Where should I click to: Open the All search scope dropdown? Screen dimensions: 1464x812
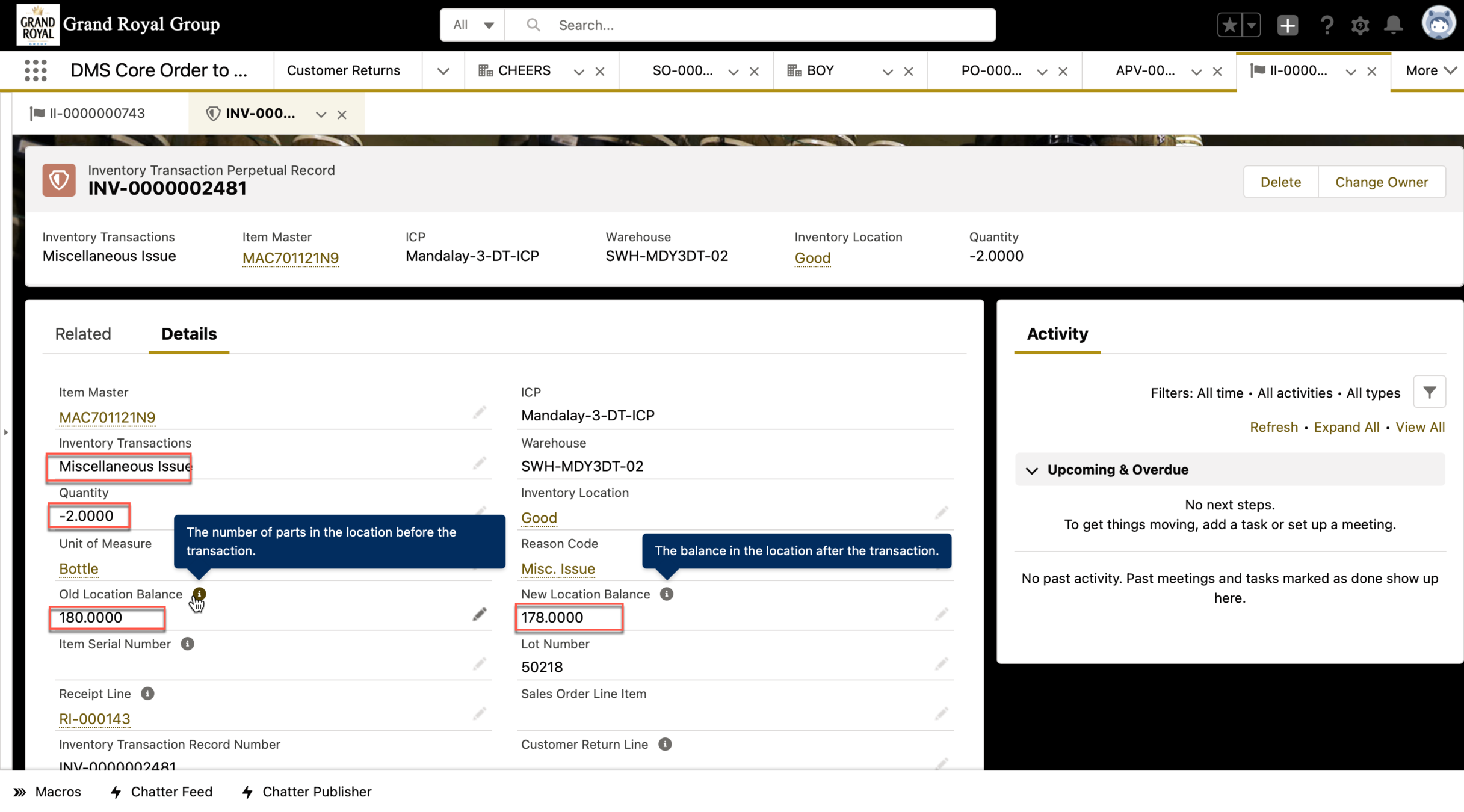473,25
